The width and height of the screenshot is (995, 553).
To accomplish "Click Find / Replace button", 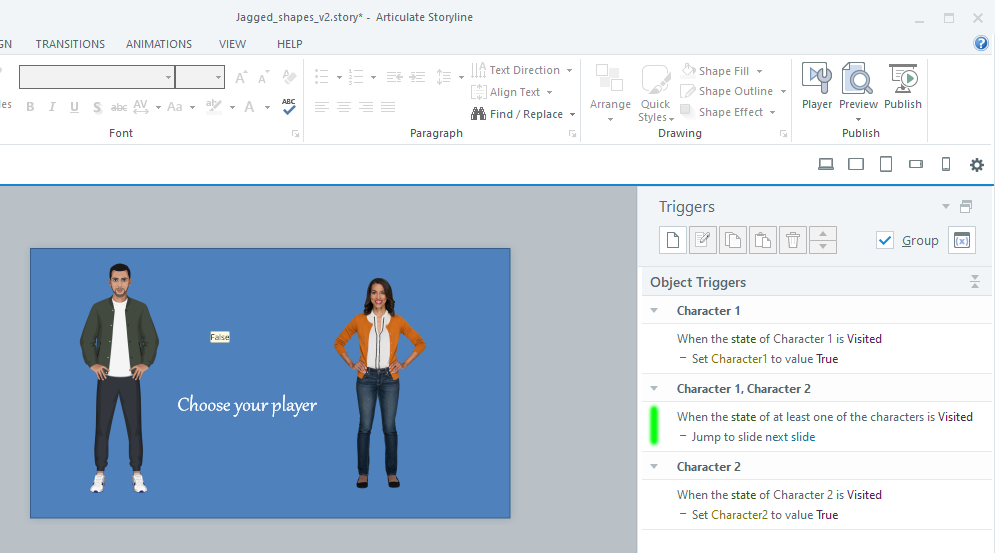I will coord(524,114).
